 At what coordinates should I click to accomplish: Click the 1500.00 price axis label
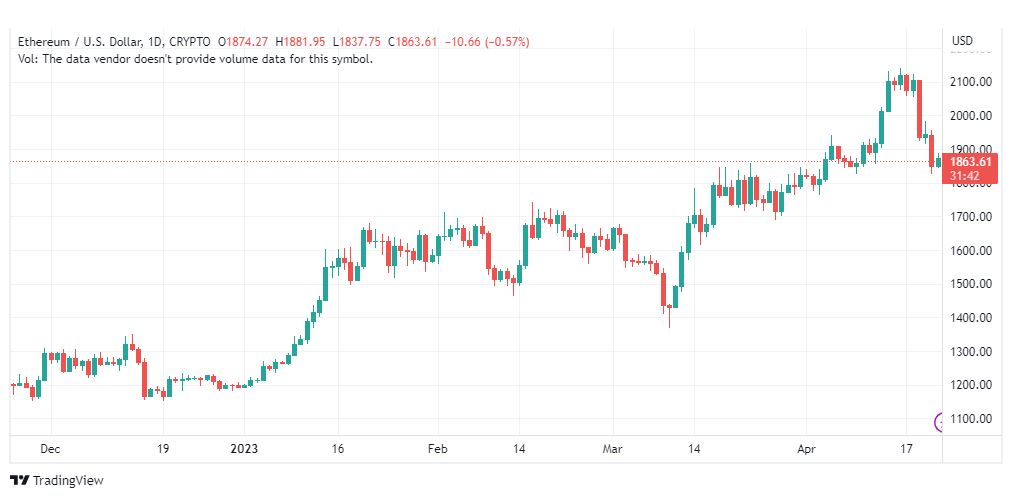(x=971, y=284)
